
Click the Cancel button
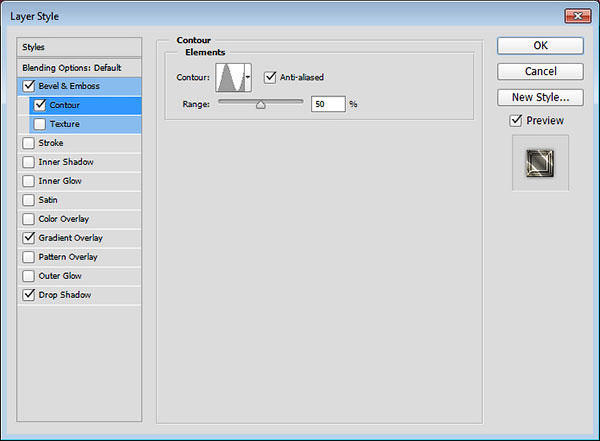pyautogui.click(x=540, y=71)
